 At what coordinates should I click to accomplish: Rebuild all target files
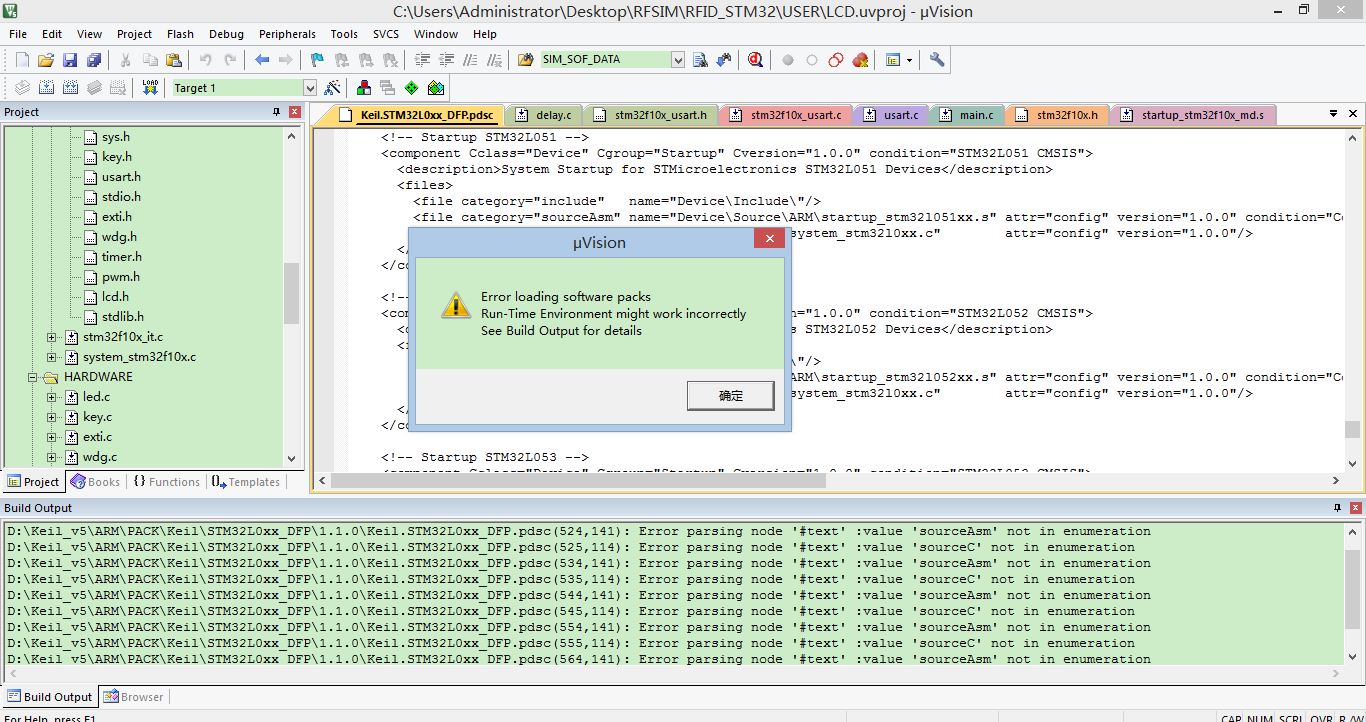tap(70, 88)
